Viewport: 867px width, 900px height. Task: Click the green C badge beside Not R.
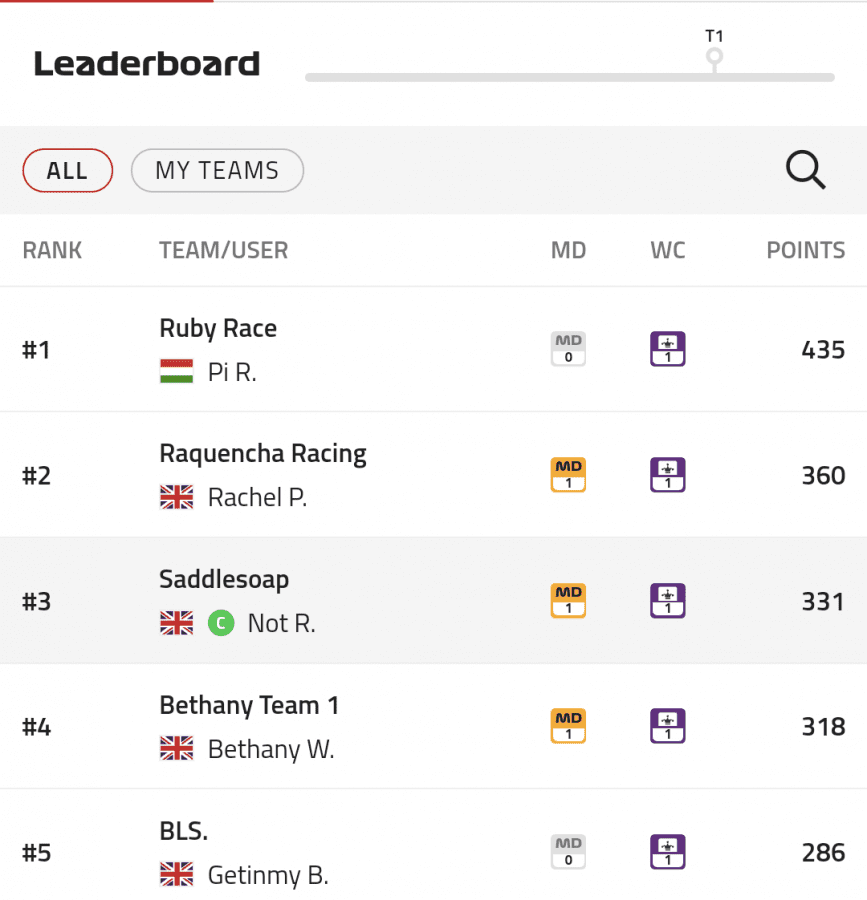click(221, 623)
